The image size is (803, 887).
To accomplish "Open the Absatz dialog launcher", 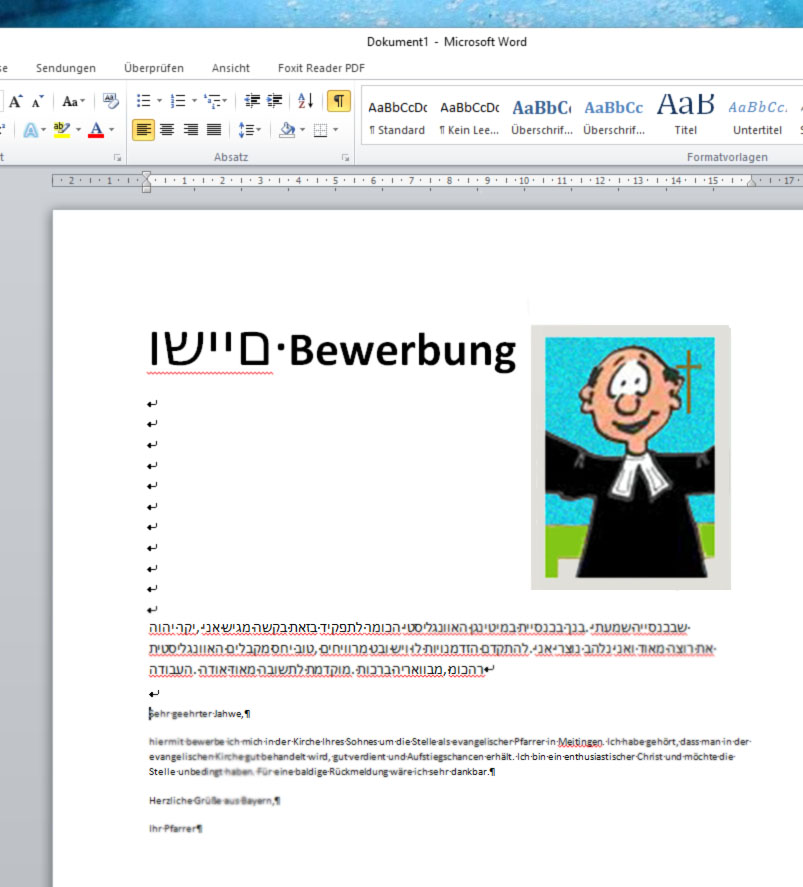I will point(346,158).
